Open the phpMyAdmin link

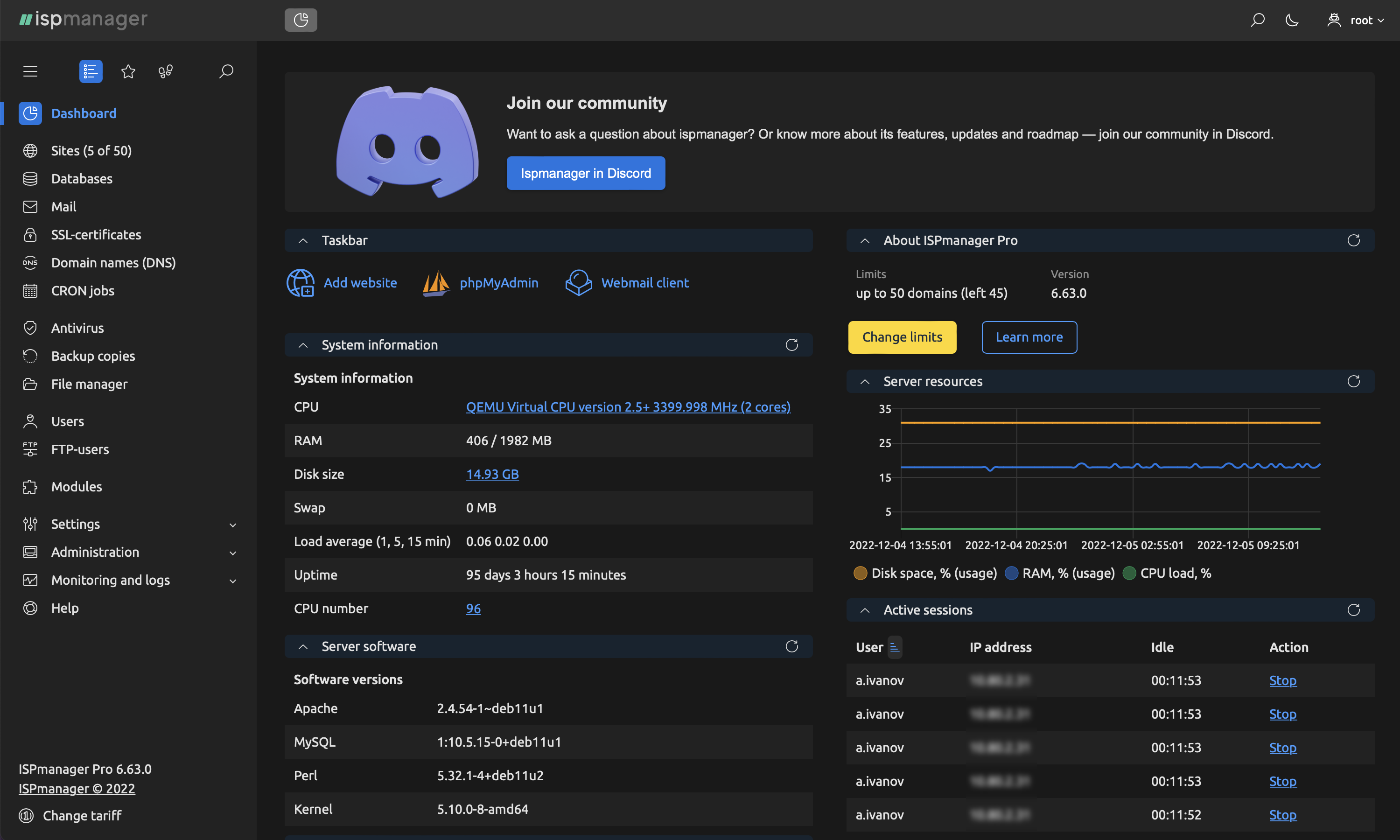click(498, 282)
